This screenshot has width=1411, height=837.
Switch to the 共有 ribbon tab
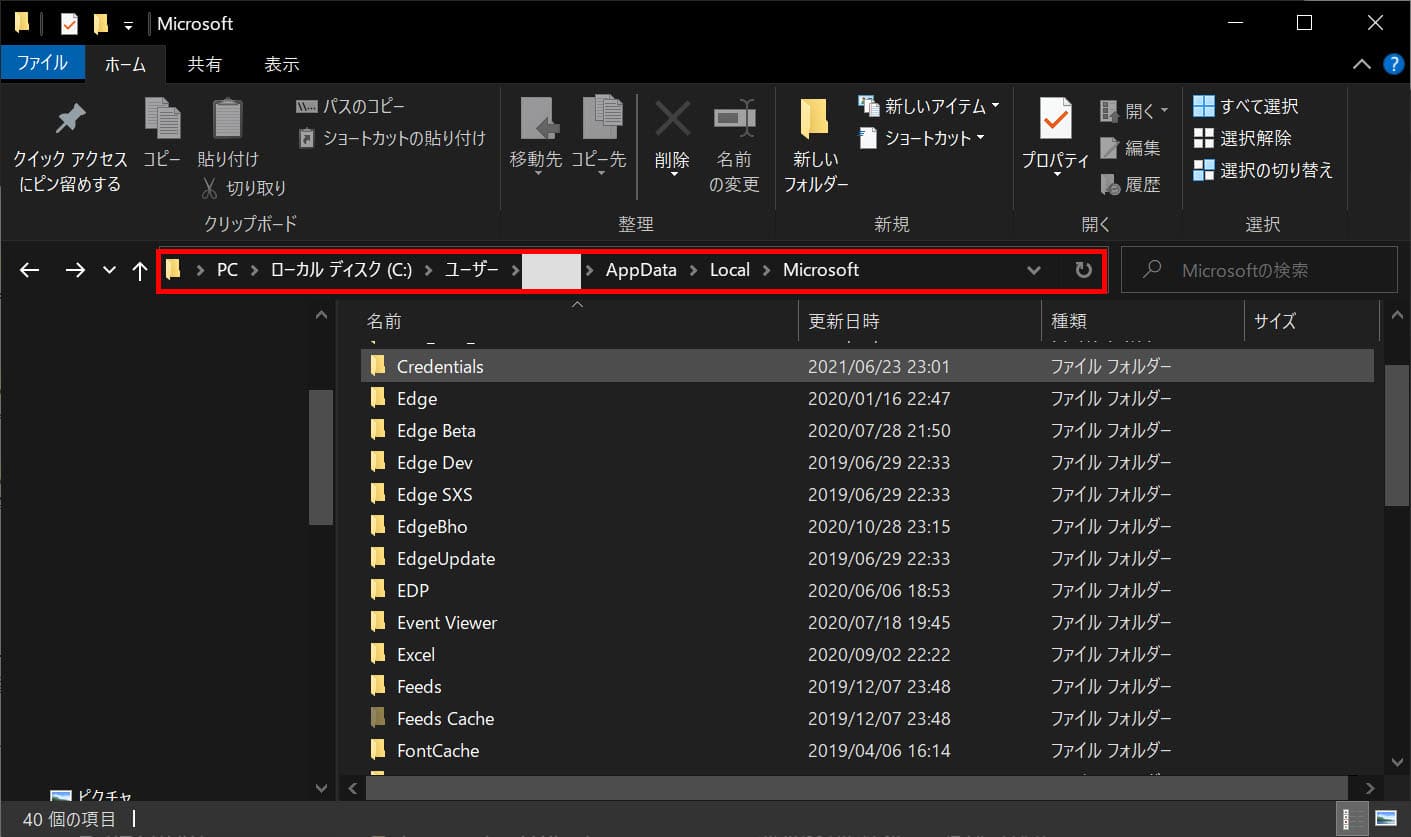205,64
